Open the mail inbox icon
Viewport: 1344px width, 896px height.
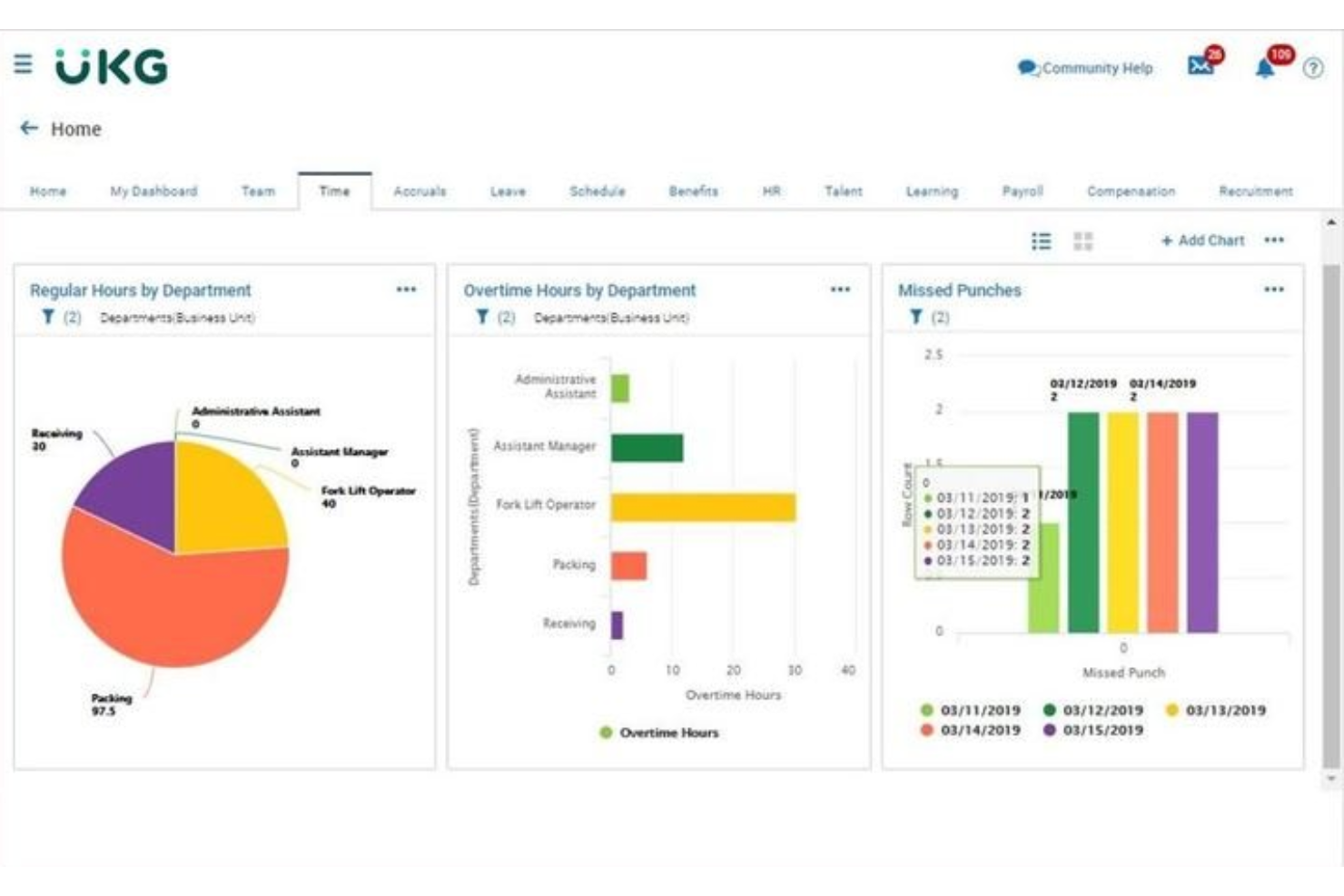(x=1201, y=66)
